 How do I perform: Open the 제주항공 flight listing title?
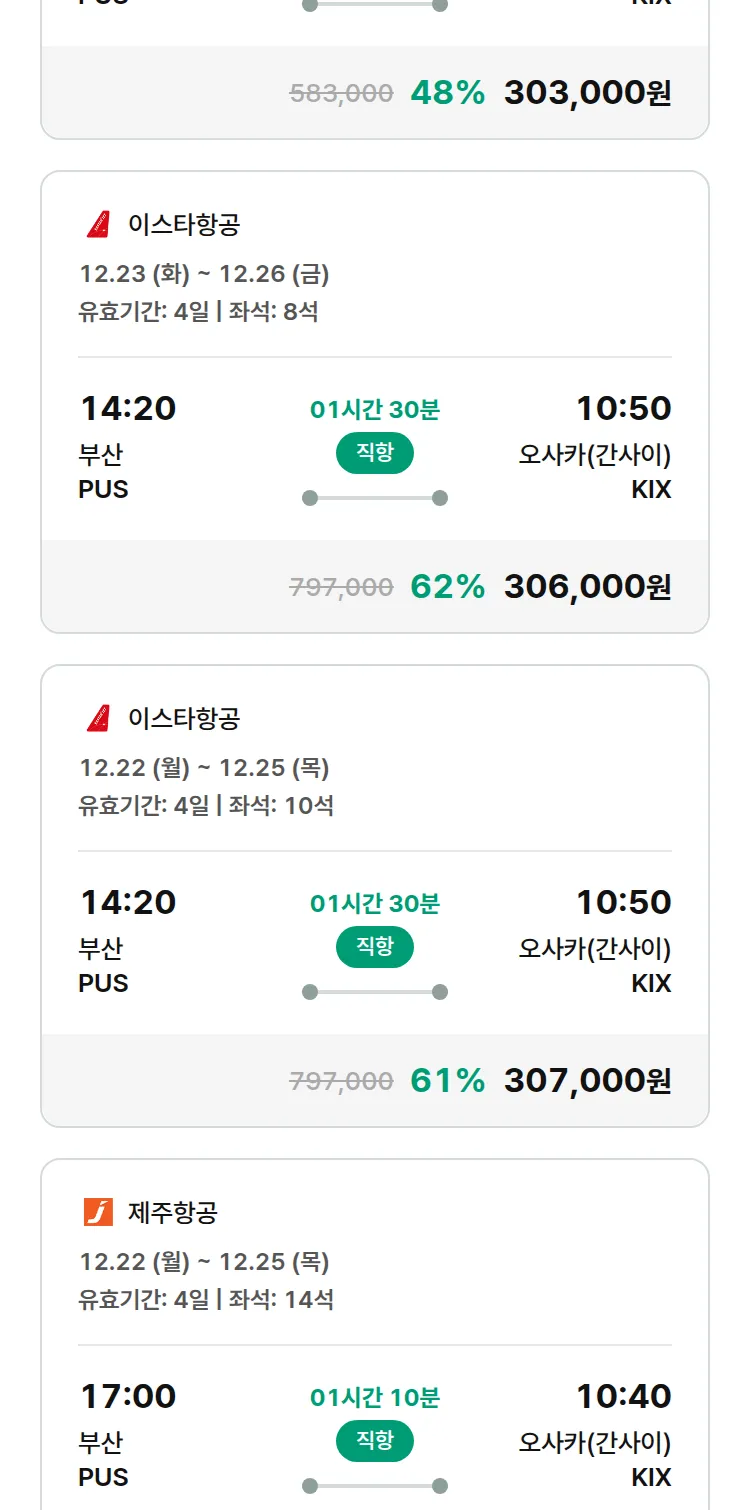point(172,1212)
